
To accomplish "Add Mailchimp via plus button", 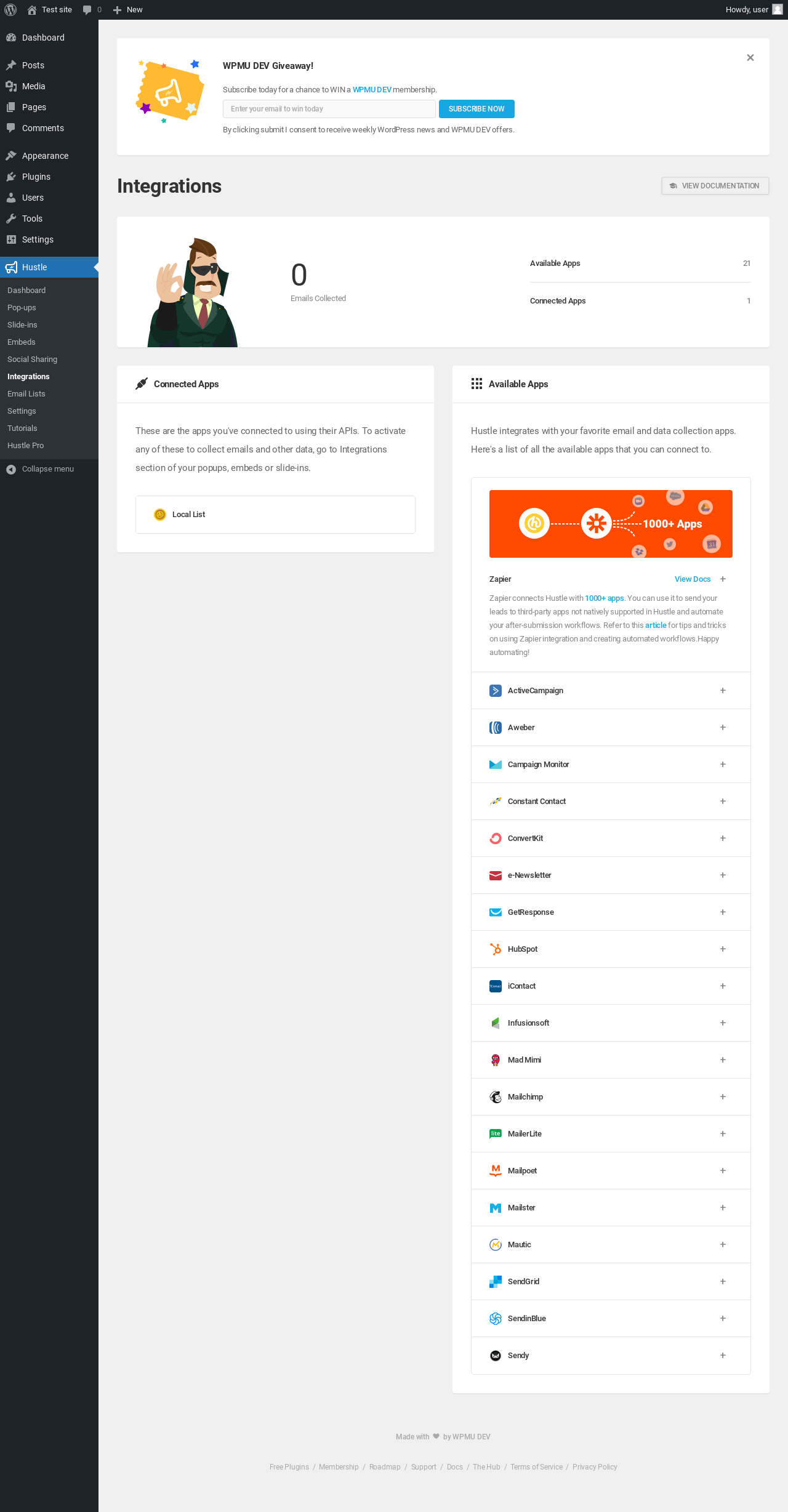I will point(723,1097).
